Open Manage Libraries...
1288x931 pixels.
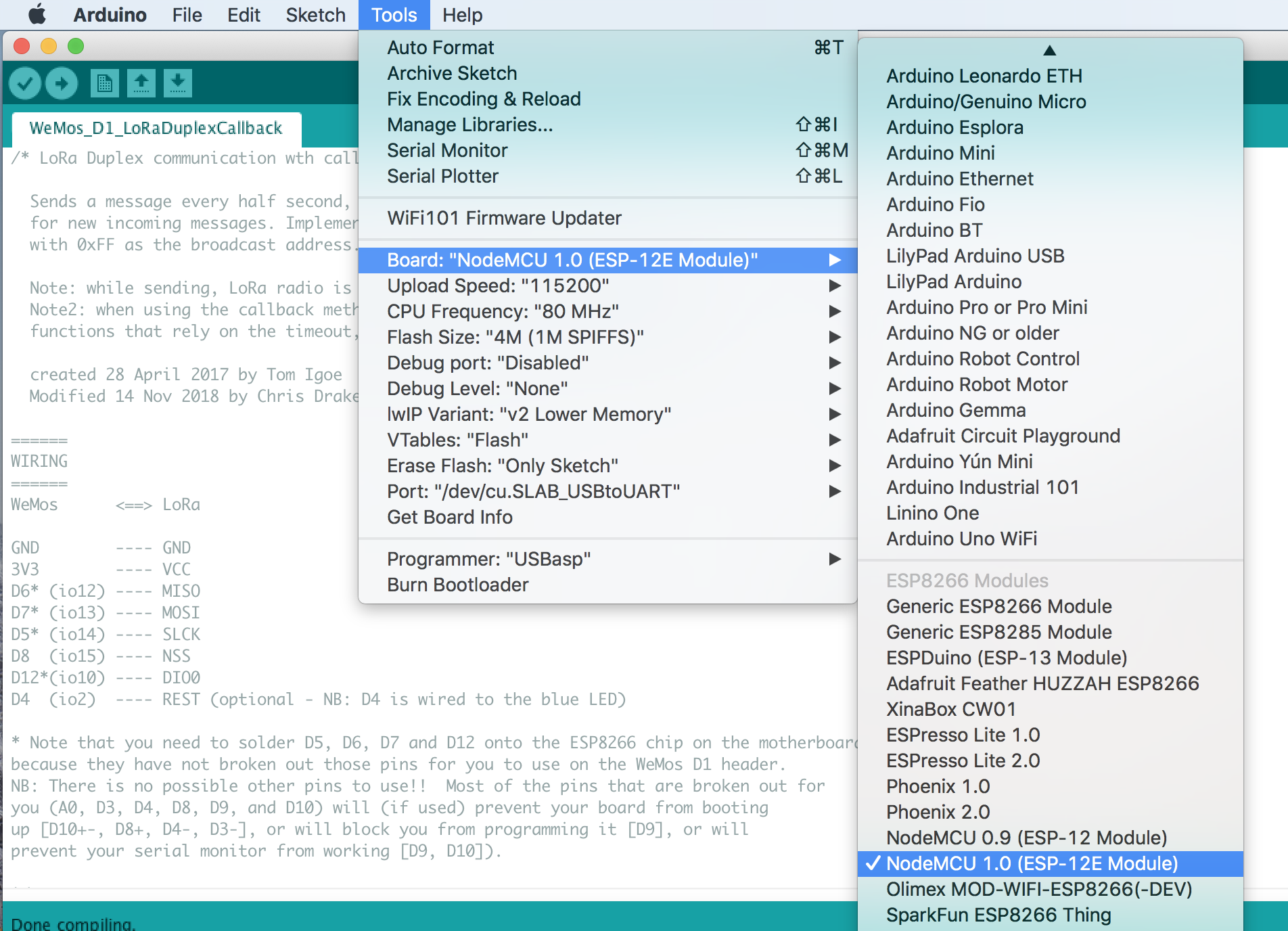tap(607, 124)
